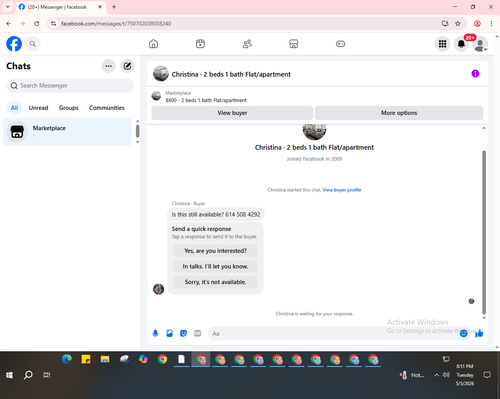Screen dimensions: 500x399
Task: Open Microsoft Edge from the taskbar
Action: click(67, 359)
